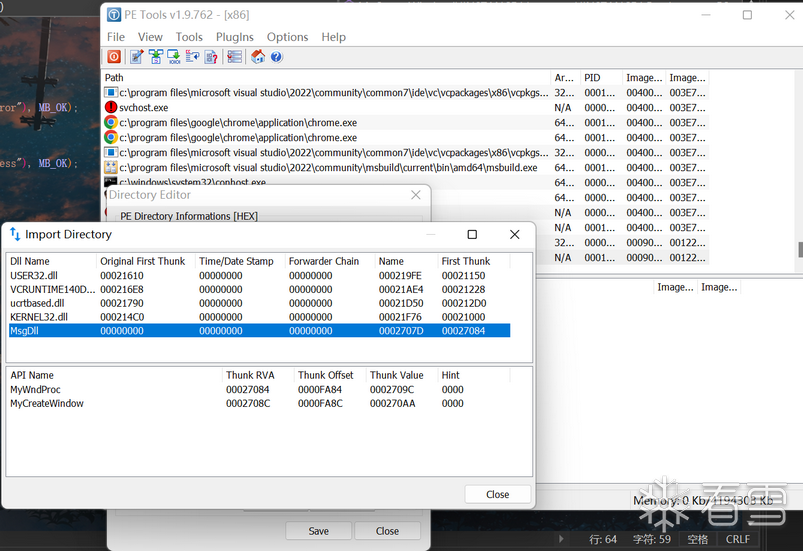Select the svchost.exe process row

(x=405, y=108)
